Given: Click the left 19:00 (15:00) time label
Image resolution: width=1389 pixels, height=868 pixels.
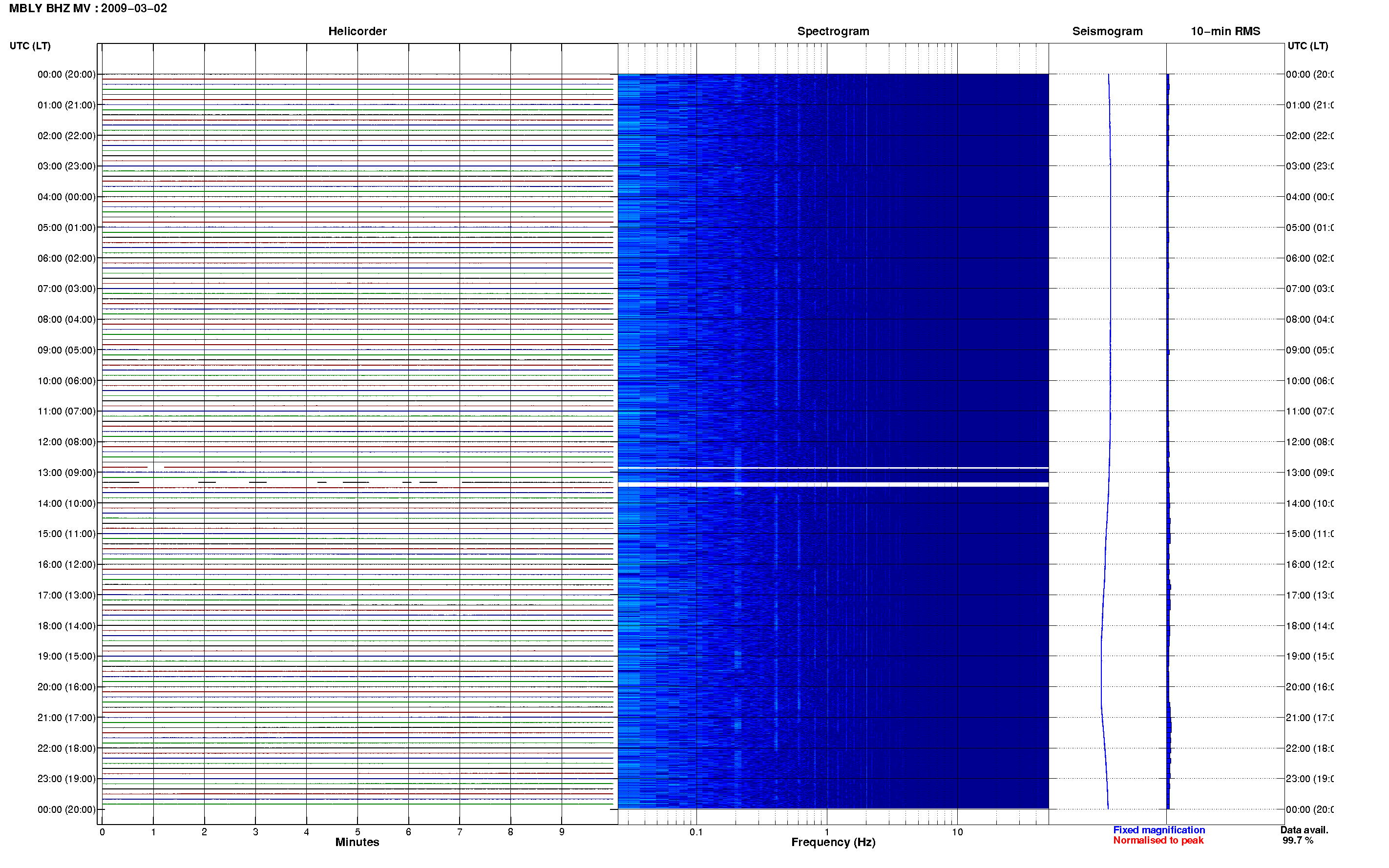Looking at the screenshot, I should [66, 657].
